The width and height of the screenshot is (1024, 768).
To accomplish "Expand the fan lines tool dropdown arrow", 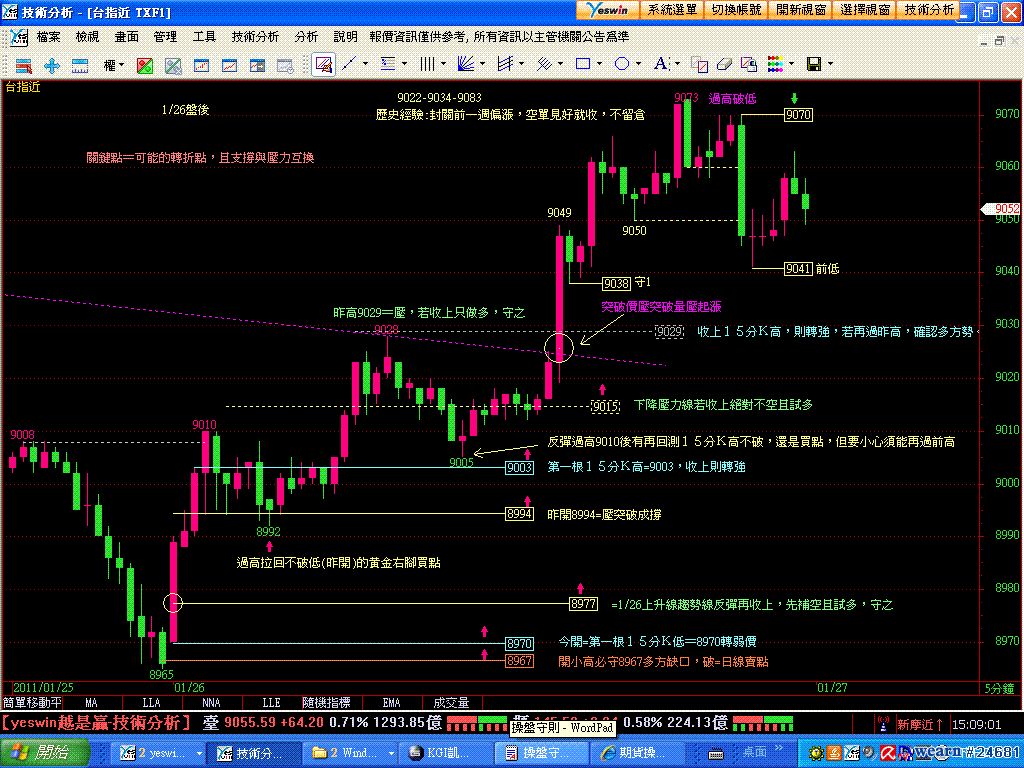I will pos(483,63).
